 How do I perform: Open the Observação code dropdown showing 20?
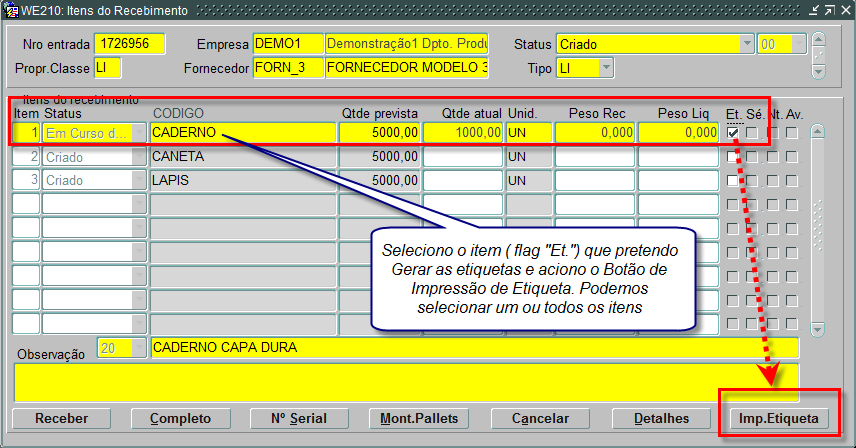[139, 348]
